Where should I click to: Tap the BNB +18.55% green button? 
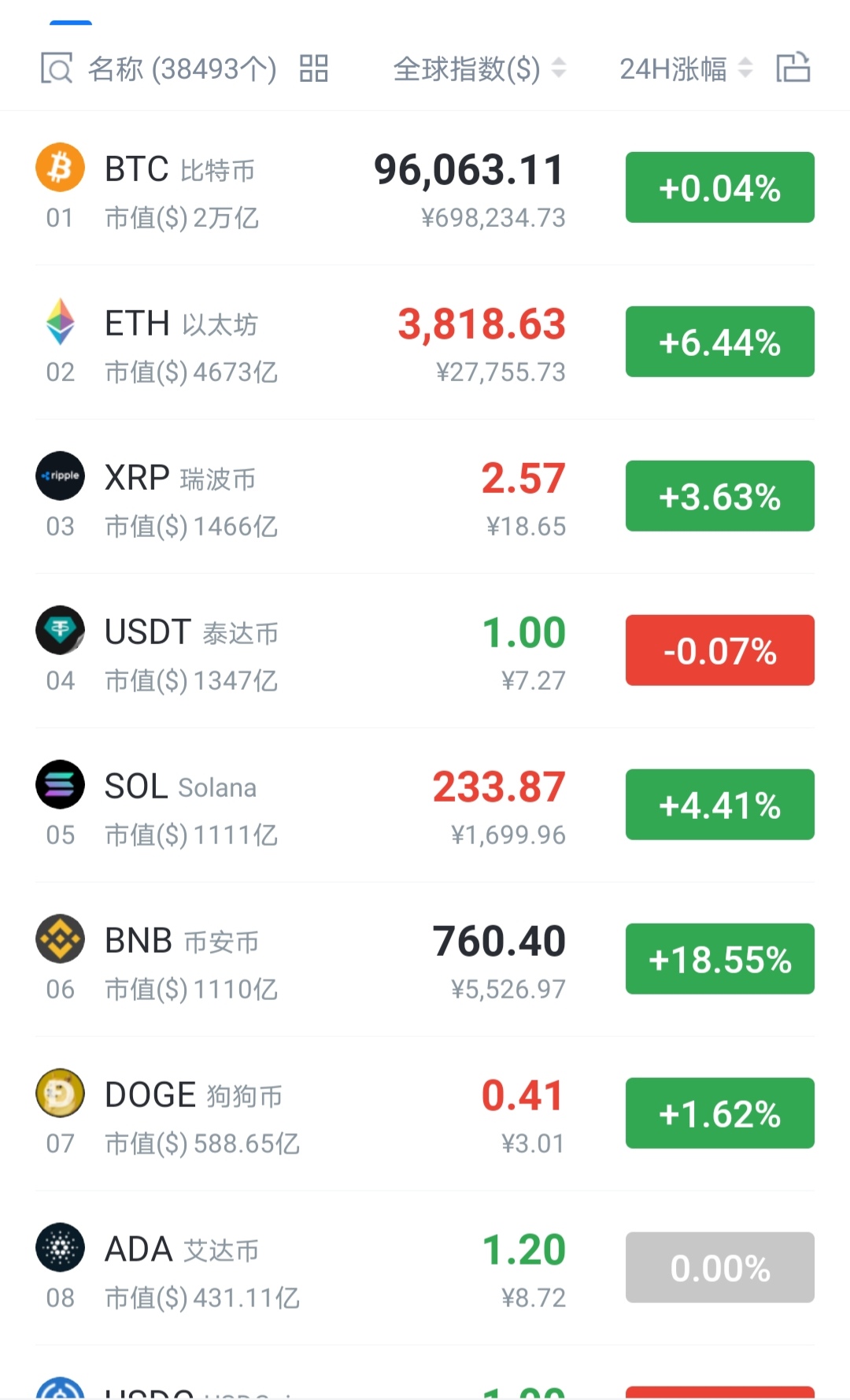(720, 959)
